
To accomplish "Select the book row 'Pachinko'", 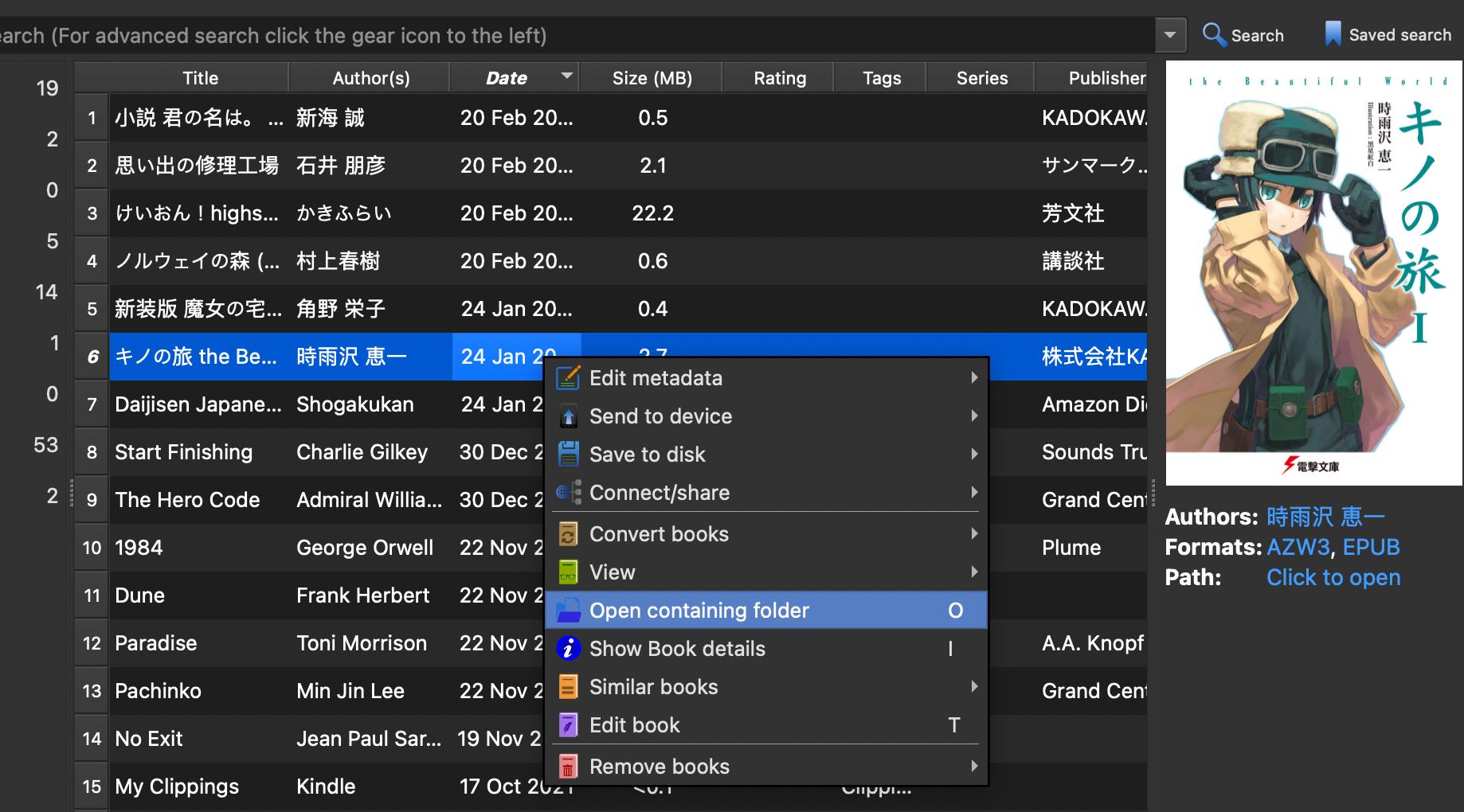I will (x=311, y=691).
